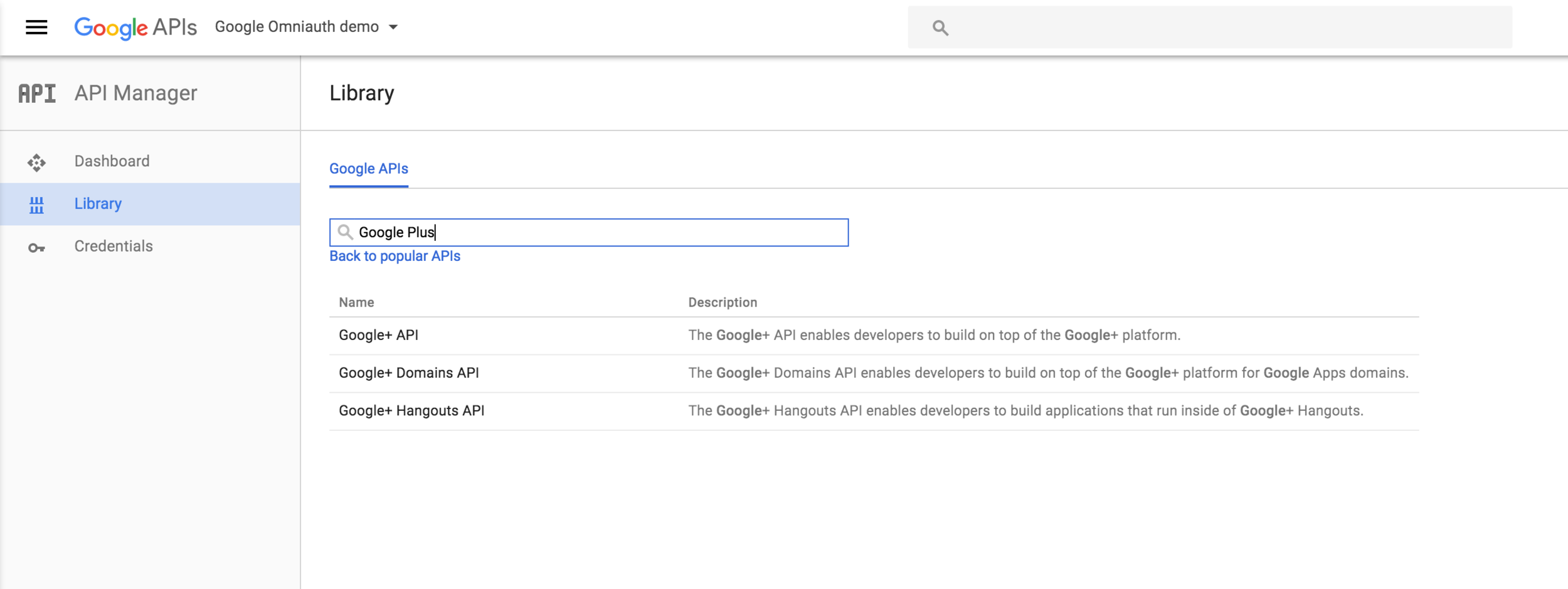Click the Google+ API description text
Screen dimensions: 1568x589
pos(934,335)
